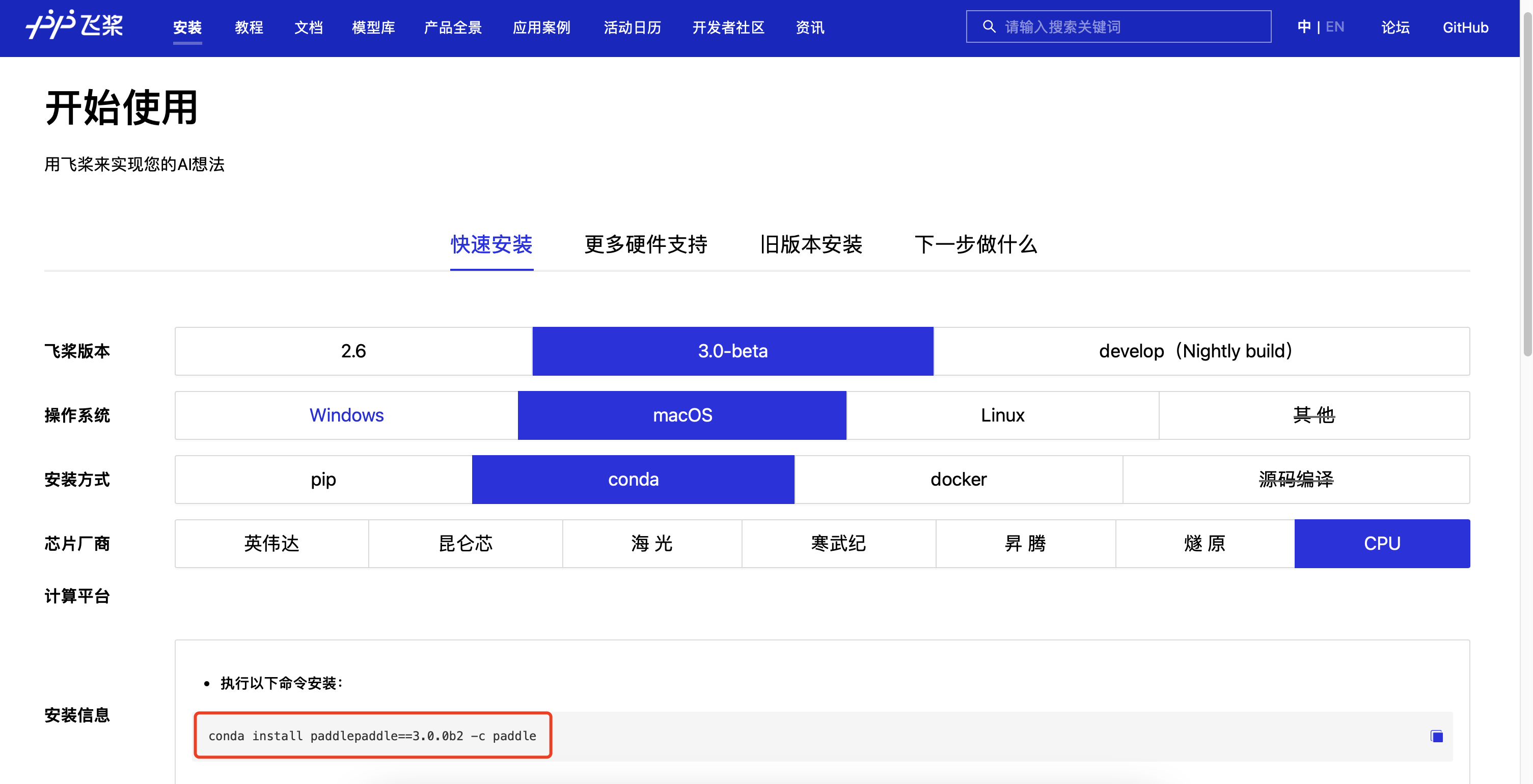
Task: Choose Linux operating system
Action: [1003, 415]
